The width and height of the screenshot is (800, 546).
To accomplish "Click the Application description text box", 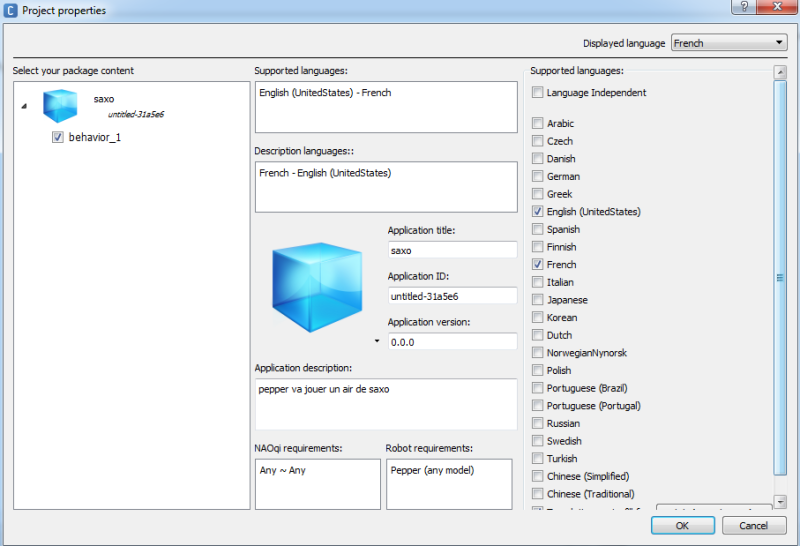I will point(385,404).
